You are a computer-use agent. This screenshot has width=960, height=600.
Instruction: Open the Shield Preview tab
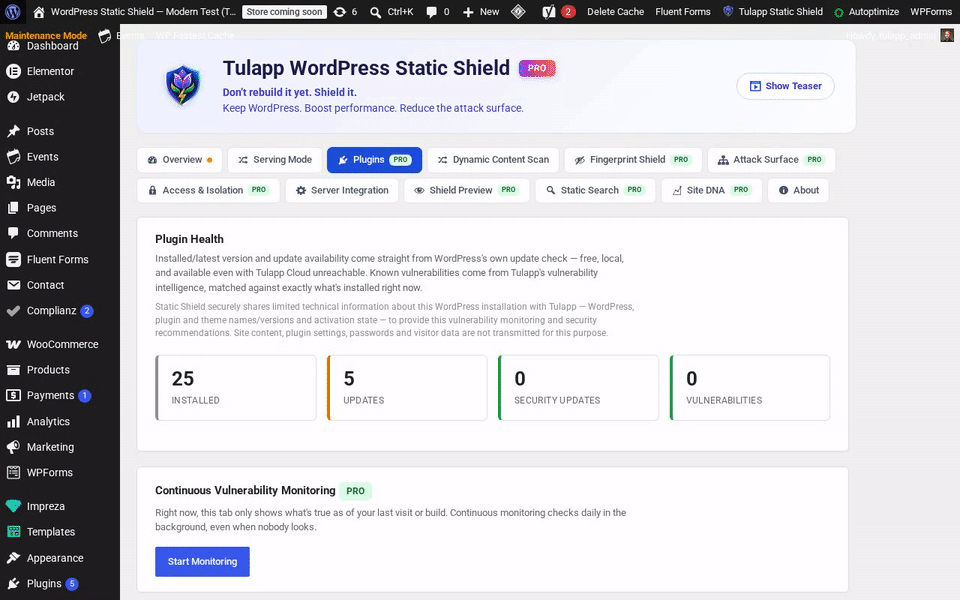click(467, 190)
